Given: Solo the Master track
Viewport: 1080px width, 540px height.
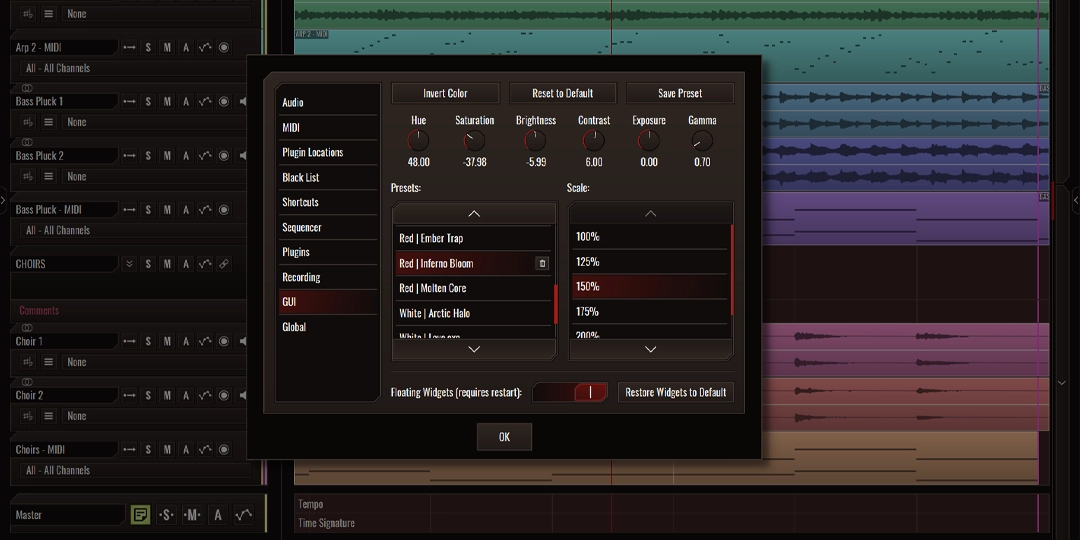Looking at the screenshot, I should click(166, 515).
